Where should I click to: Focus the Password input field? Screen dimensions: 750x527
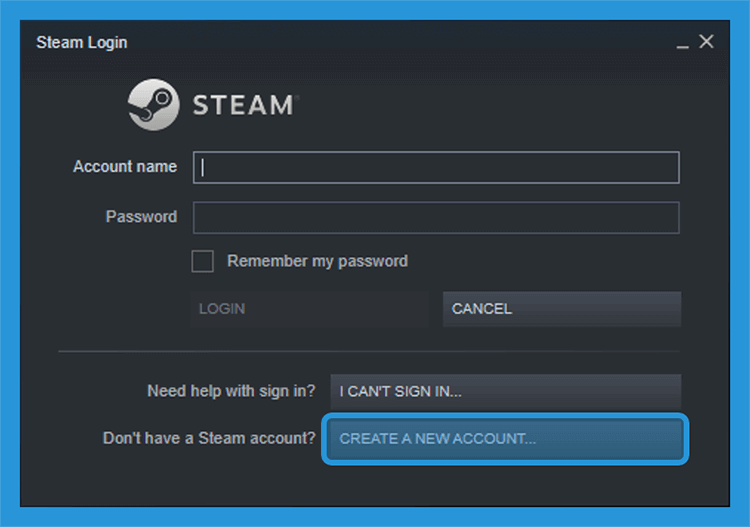pos(436,218)
